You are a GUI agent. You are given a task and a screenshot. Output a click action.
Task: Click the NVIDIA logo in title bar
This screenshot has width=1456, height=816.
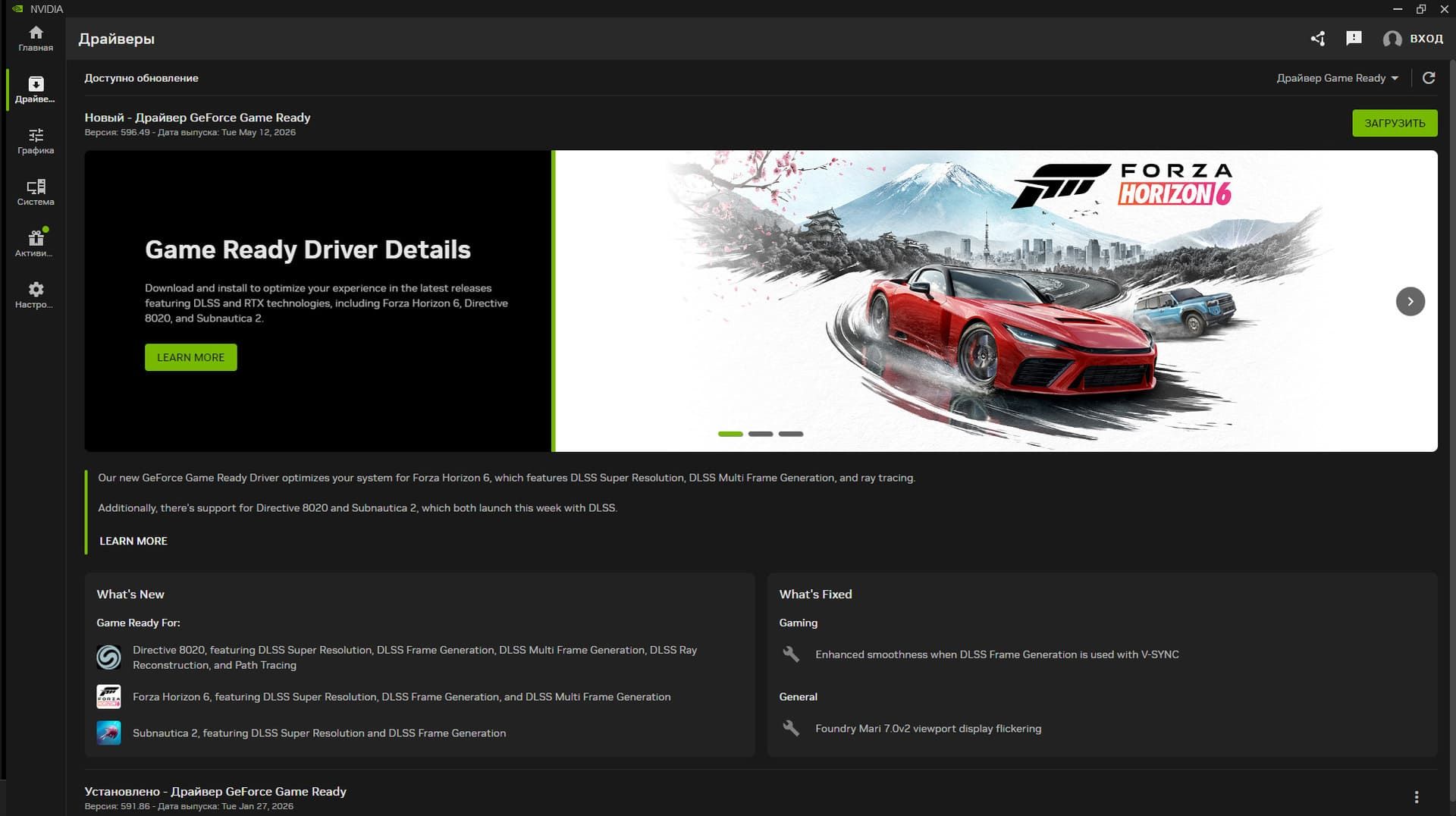(18, 9)
